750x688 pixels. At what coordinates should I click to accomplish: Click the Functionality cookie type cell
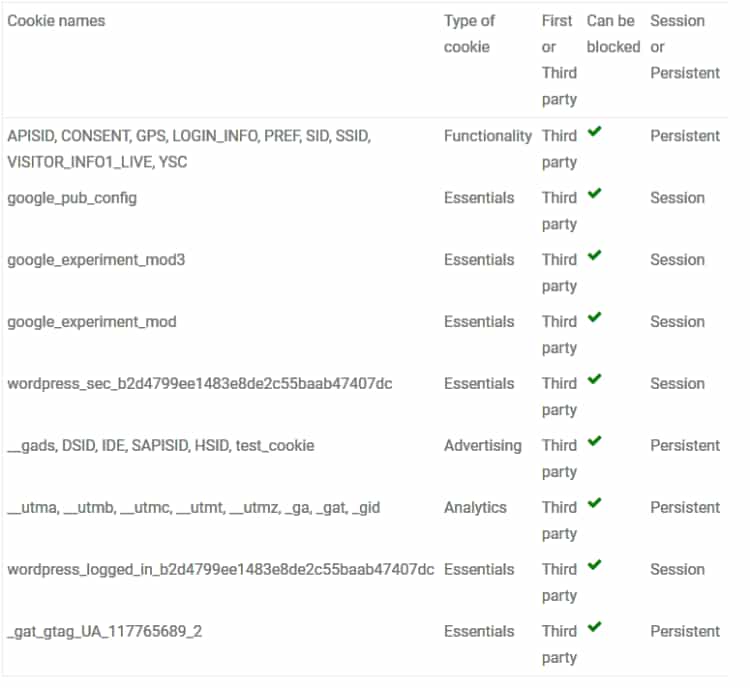coord(487,136)
